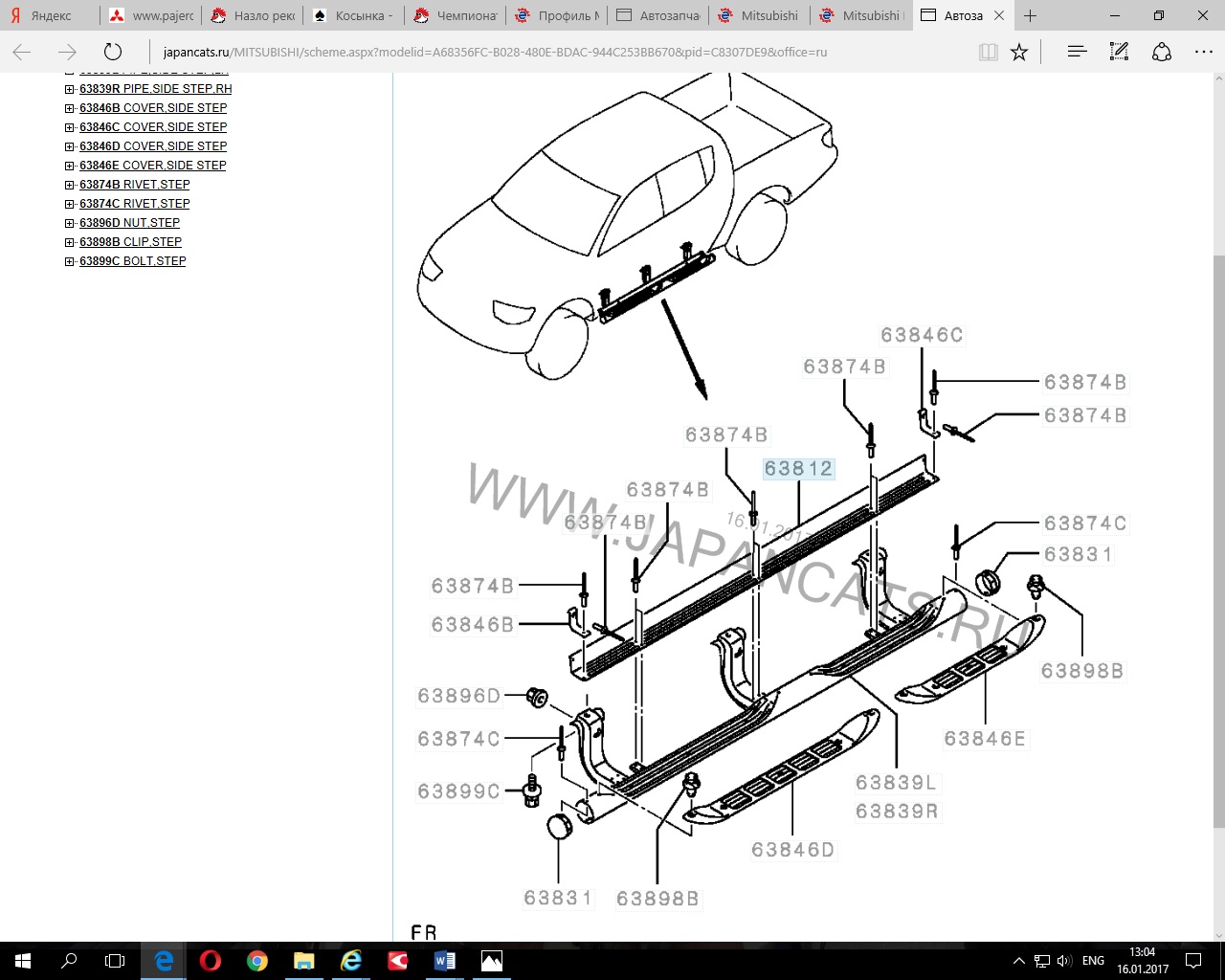This screenshot has width=1225, height=980.
Task: Expand the 63899C BOLT,STEP entry
Action: tap(70, 261)
